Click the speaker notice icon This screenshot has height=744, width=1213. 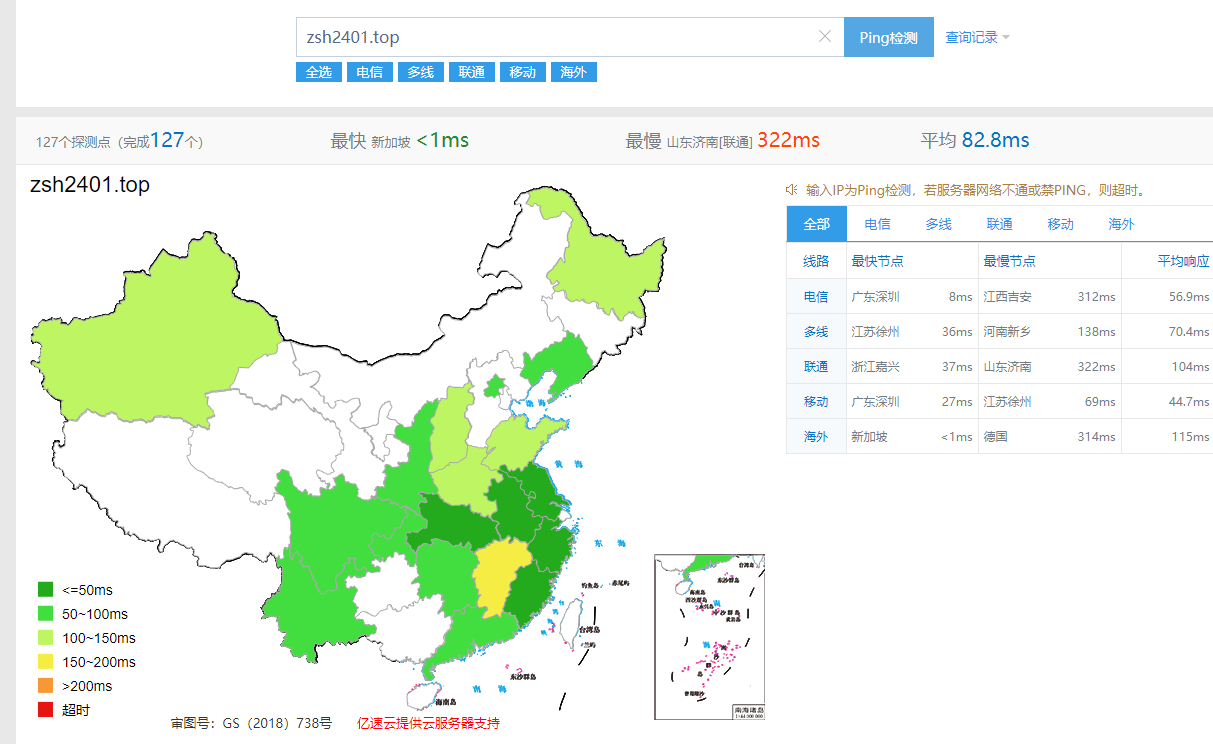pyautogui.click(x=791, y=190)
